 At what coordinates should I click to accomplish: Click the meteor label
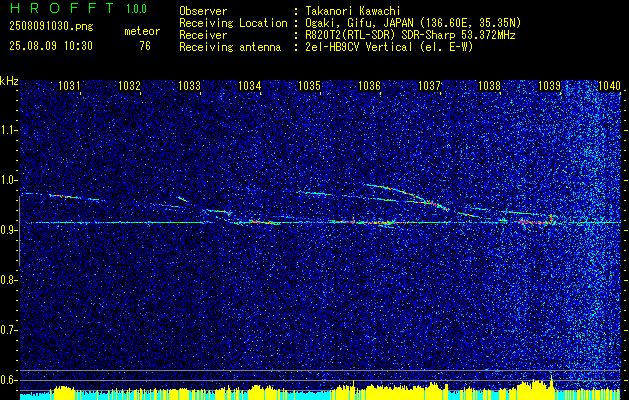coord(142,31)
